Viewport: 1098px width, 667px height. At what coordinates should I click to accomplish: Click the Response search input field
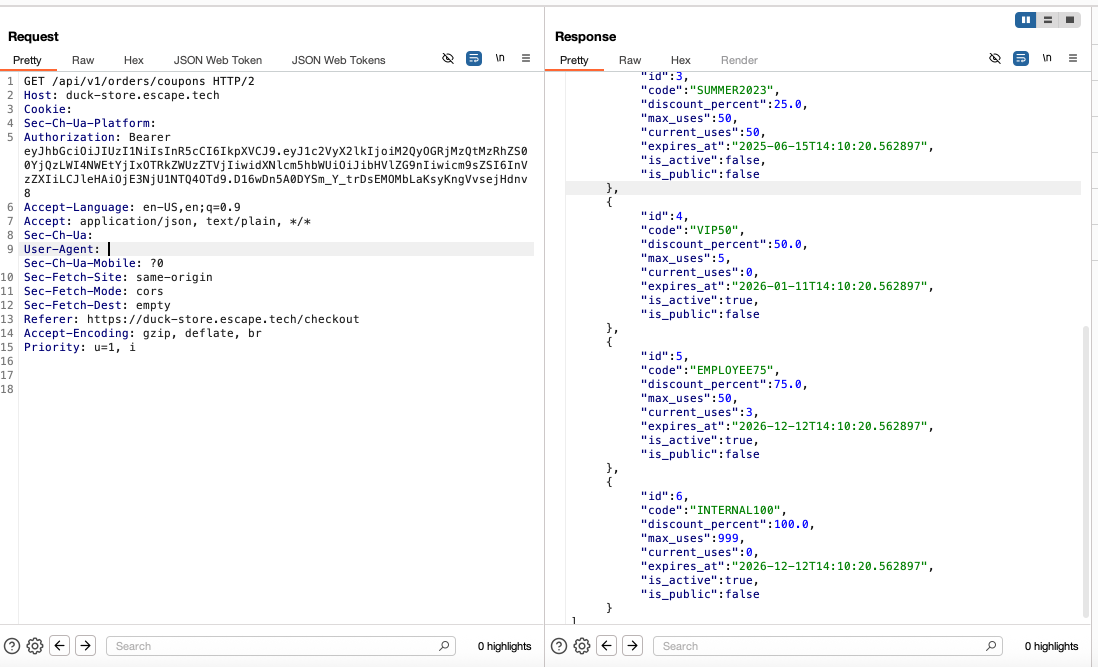820,646
